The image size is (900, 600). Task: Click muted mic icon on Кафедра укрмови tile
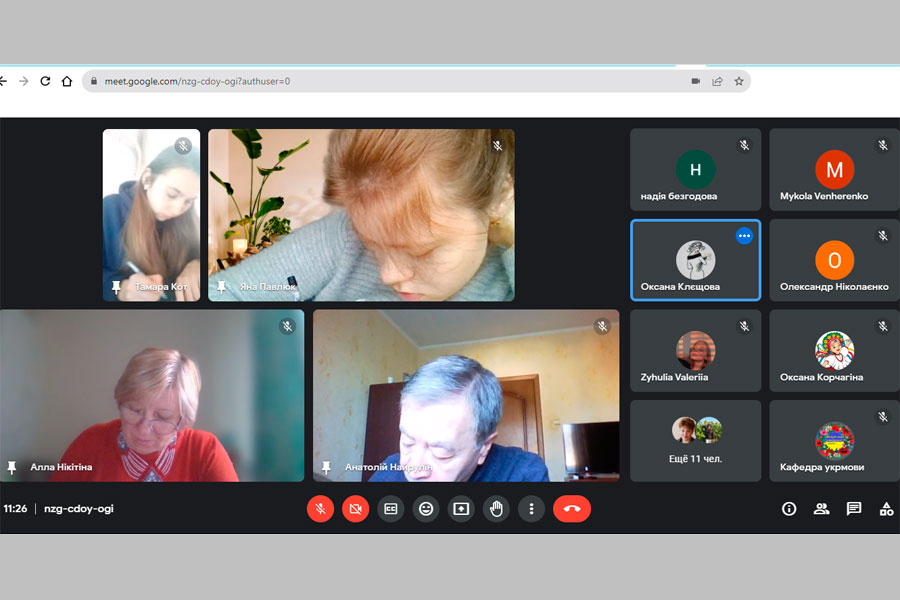tap(883, 417)
